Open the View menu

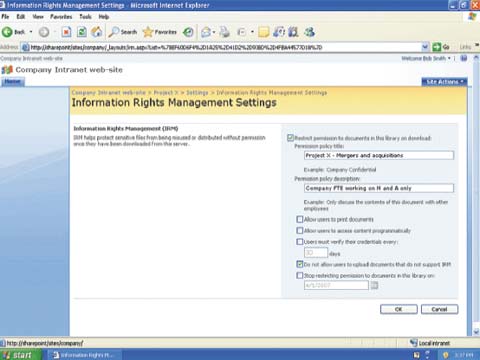click(x=38, y=17)
